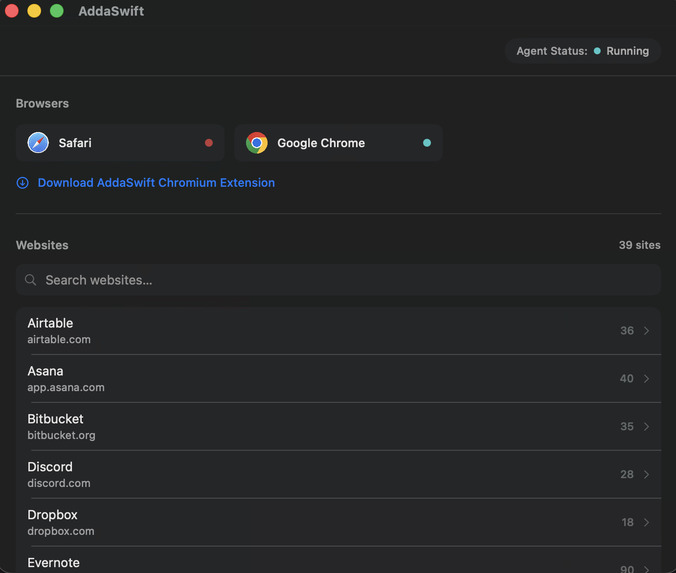
Task: Click the 28 count on Discord row
Action: pyautogui.click(x=627, y=474)
